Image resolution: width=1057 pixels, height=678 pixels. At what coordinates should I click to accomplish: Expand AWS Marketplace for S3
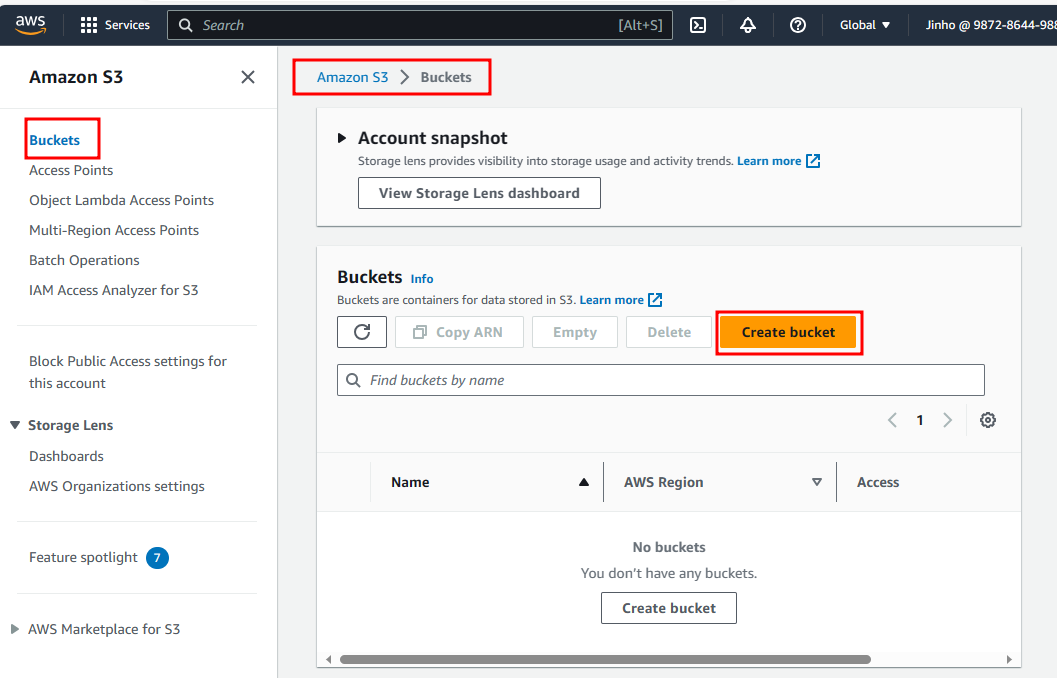click(15, 629)
